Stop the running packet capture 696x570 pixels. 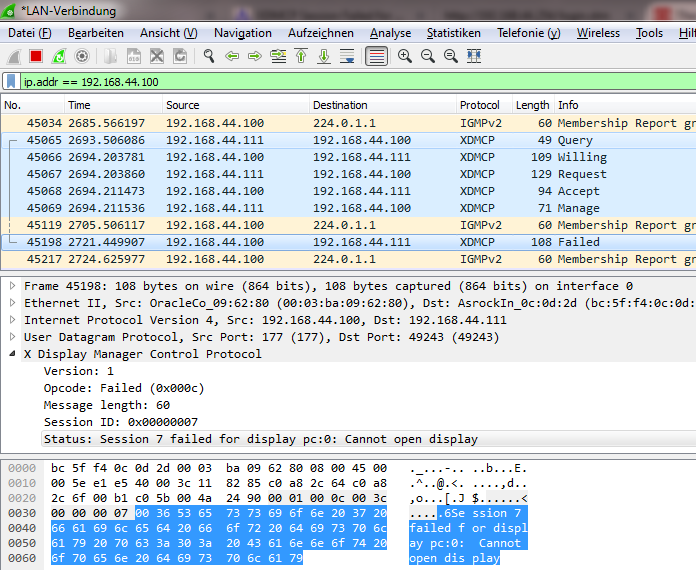(36, 56)
